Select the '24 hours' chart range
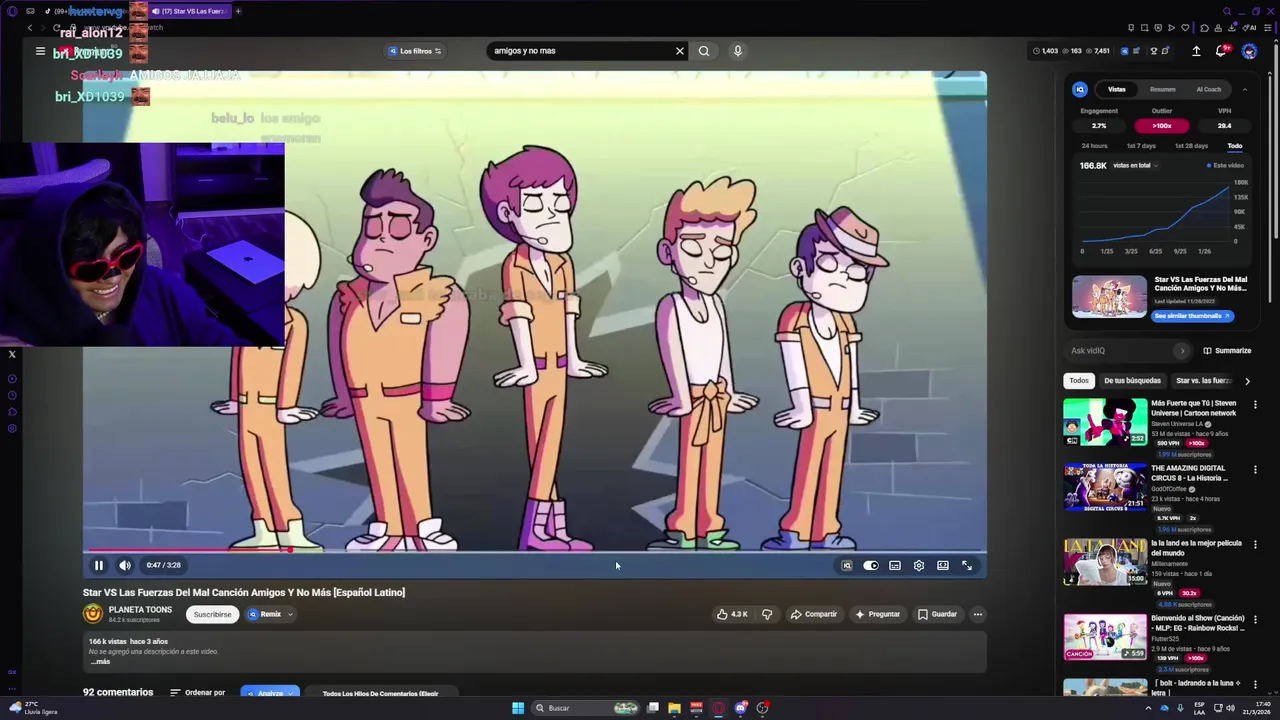The height and width of the screenshot is (720, 1280). pyautogui.click(x=1094, y=146)
